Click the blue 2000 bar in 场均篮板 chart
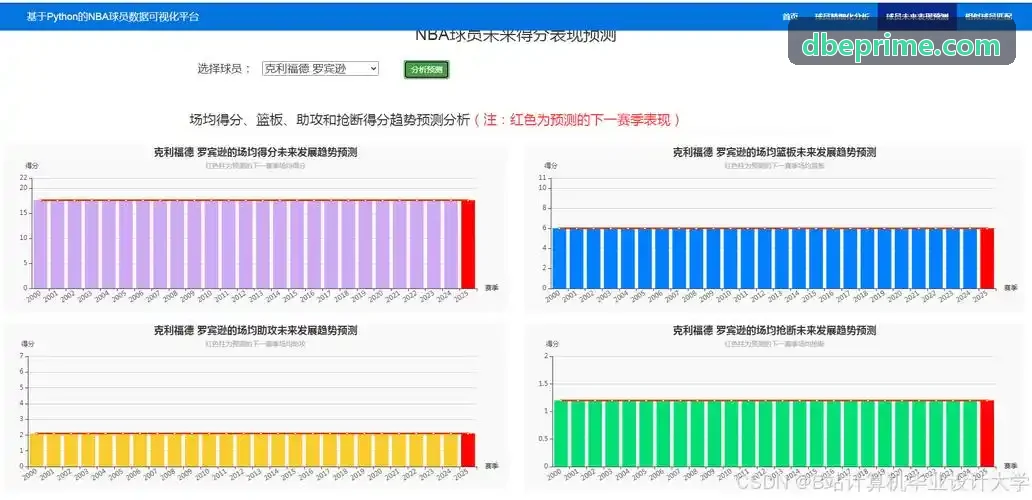The image size is (1032, 500). pos(559,258)
